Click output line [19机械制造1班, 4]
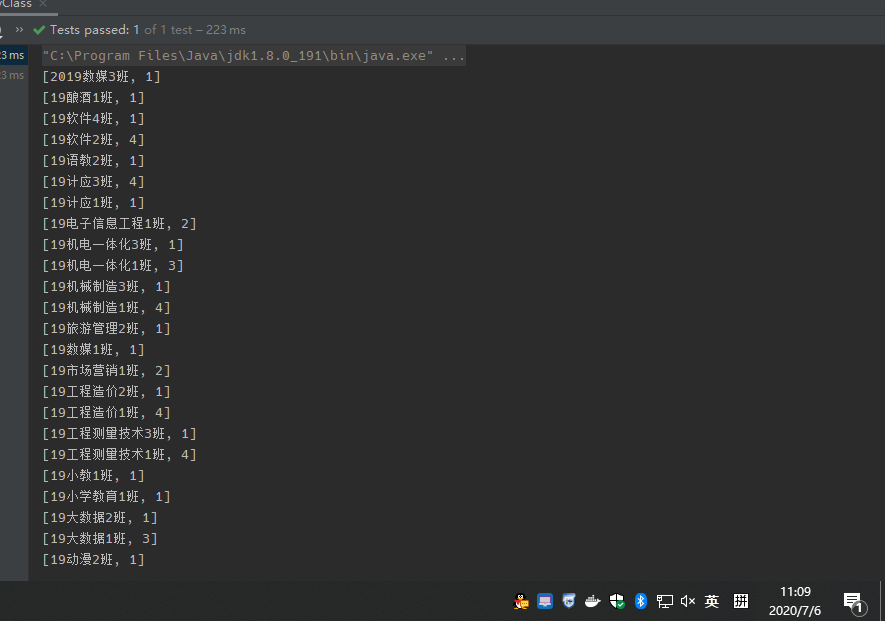This screenshot has height=621, width=885. click(x=107, y=308)
